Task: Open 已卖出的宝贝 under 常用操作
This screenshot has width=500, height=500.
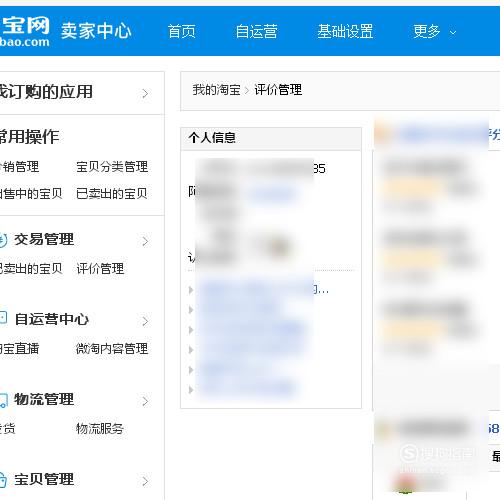Action: 112,193
